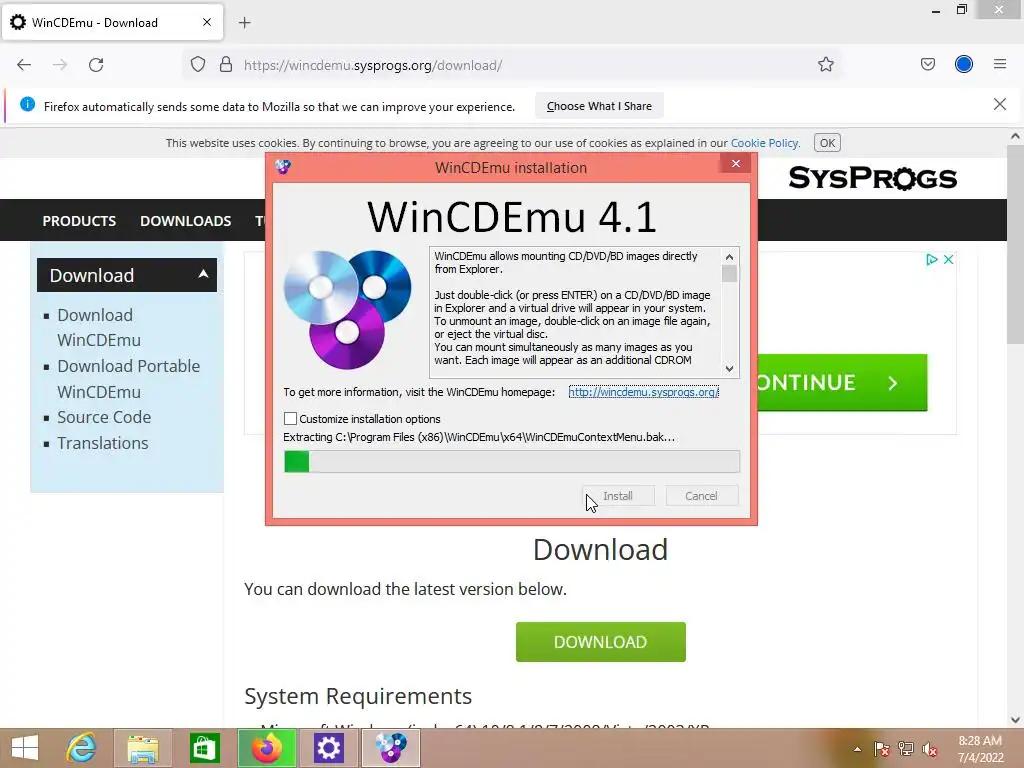The width and height of the screenshot is (1024, 768).
Task: Click the Action Center flag icon
Action: coord(882,749)
